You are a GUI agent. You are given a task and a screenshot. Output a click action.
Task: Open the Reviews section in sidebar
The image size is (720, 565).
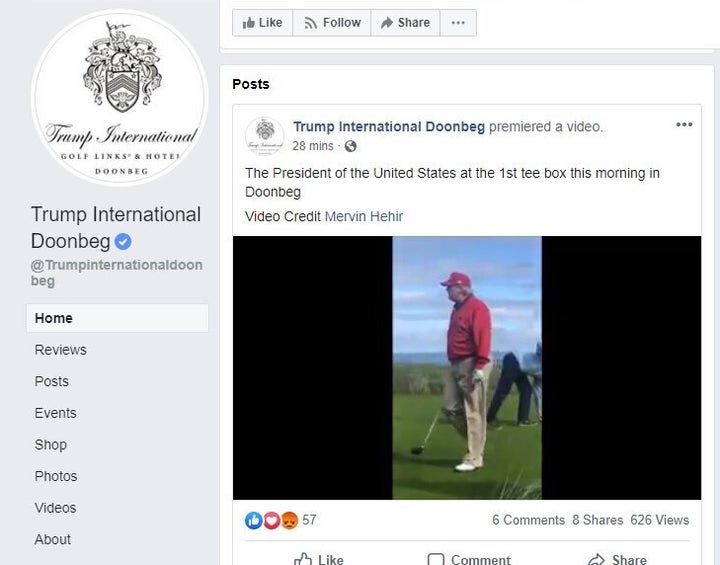(60, 350)
